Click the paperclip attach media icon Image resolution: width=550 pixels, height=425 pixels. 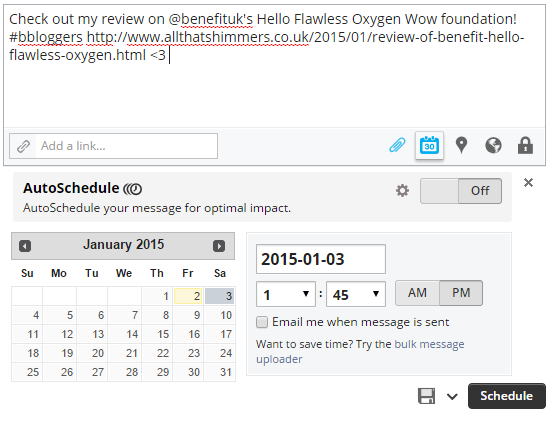(x=397, y=145)
